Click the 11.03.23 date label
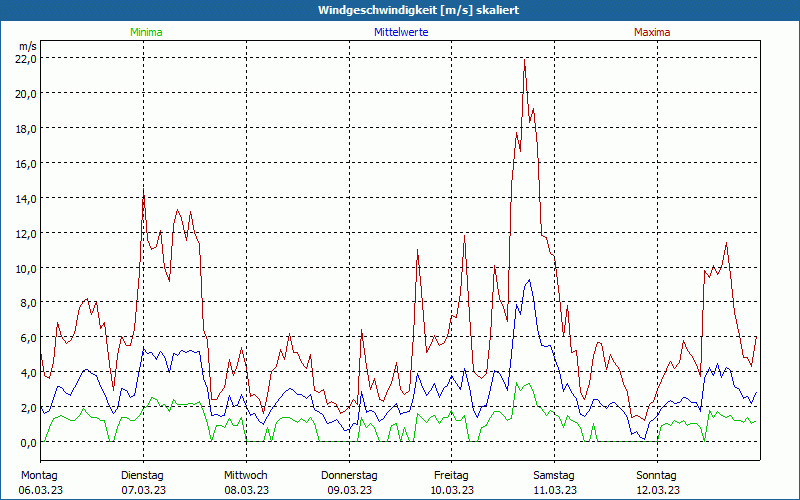This screenshot has width=800, height=500. point(555,490)
